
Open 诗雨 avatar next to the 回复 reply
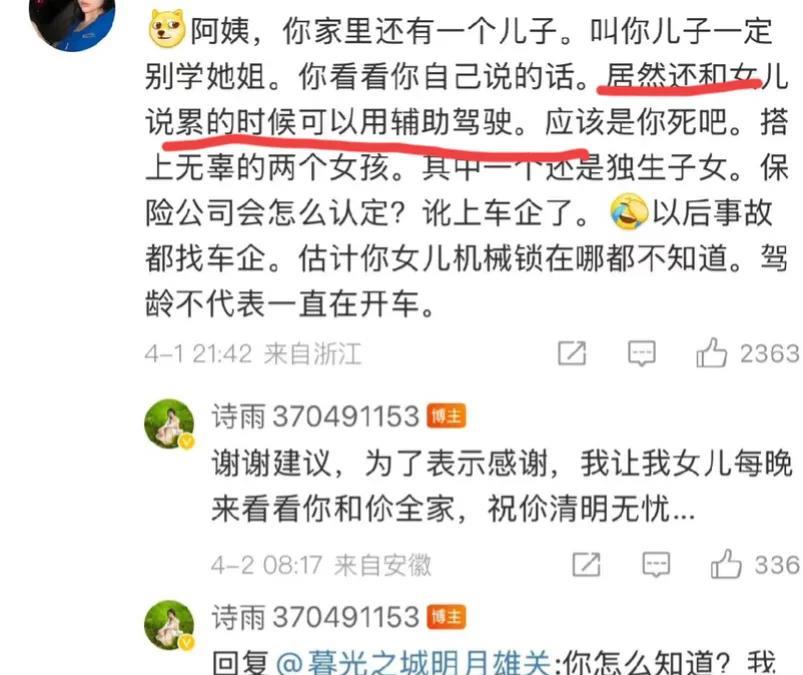click(170, 625)
